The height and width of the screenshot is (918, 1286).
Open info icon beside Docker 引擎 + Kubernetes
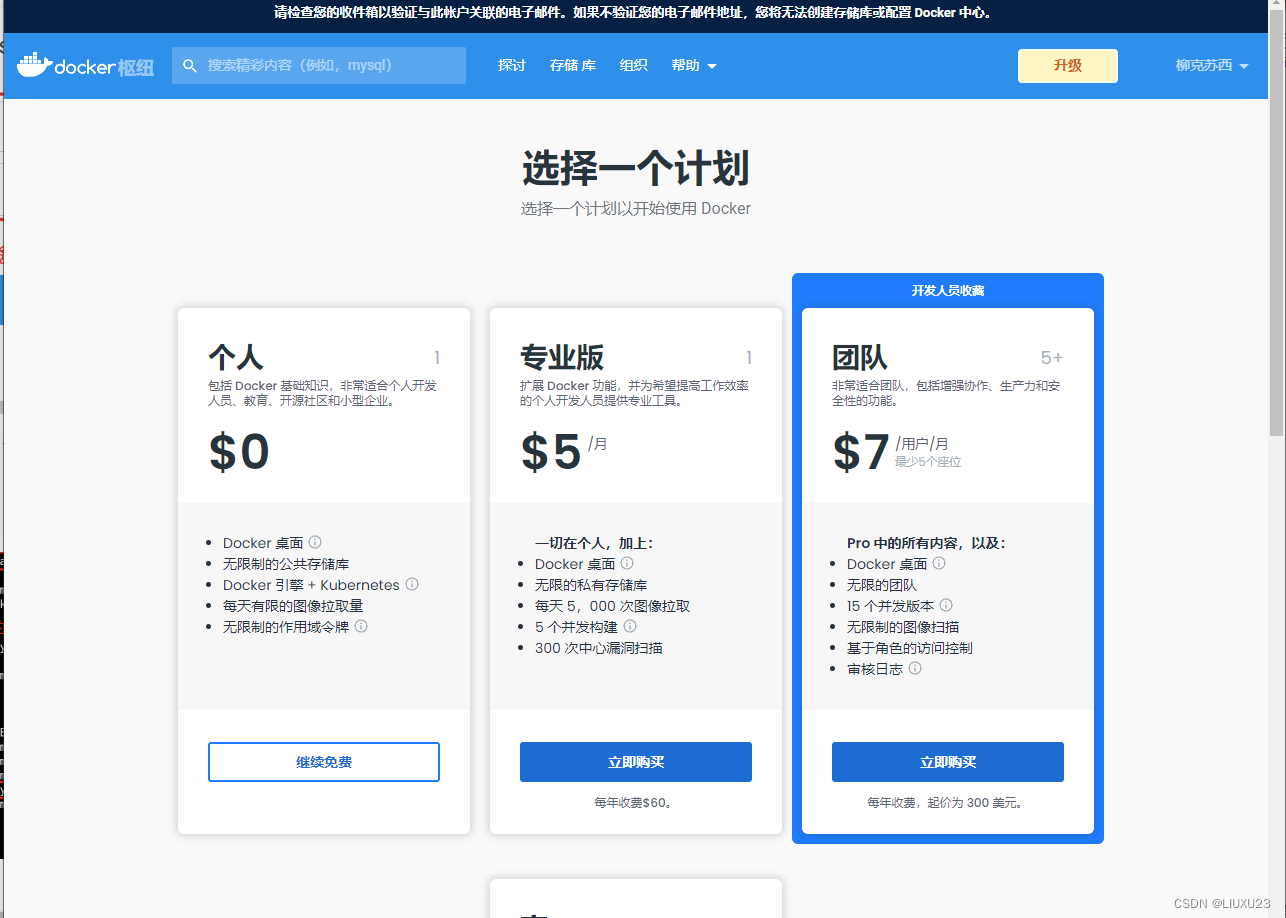[411, 584]
